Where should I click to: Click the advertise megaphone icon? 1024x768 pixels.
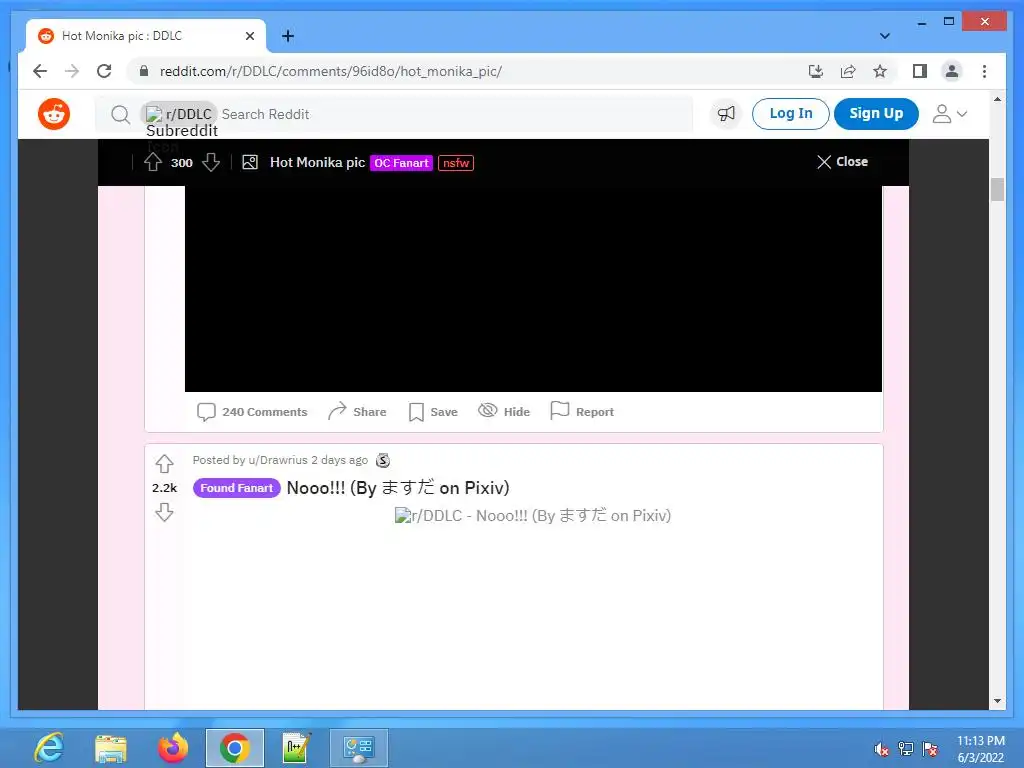click(726, 114)
